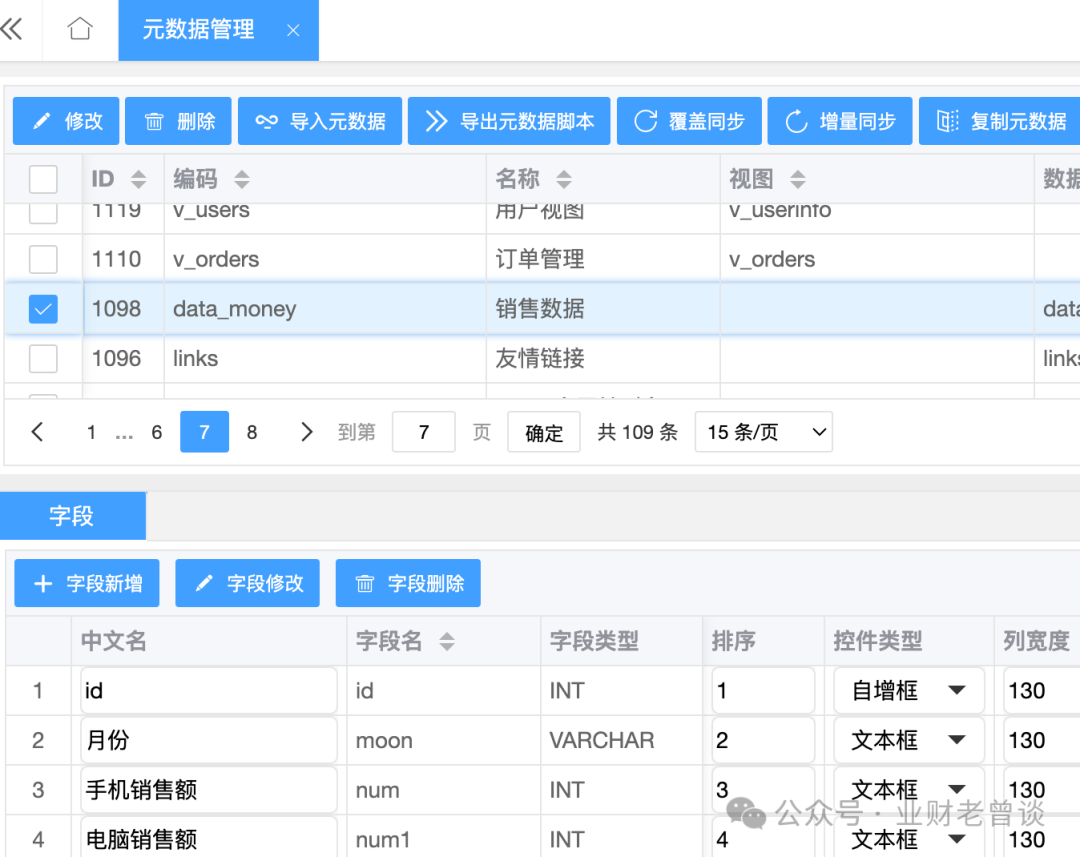1080x857 pixels.
Task: Open 控件类型 dropdown for 月份 row
Action: [x=908, y=741]
